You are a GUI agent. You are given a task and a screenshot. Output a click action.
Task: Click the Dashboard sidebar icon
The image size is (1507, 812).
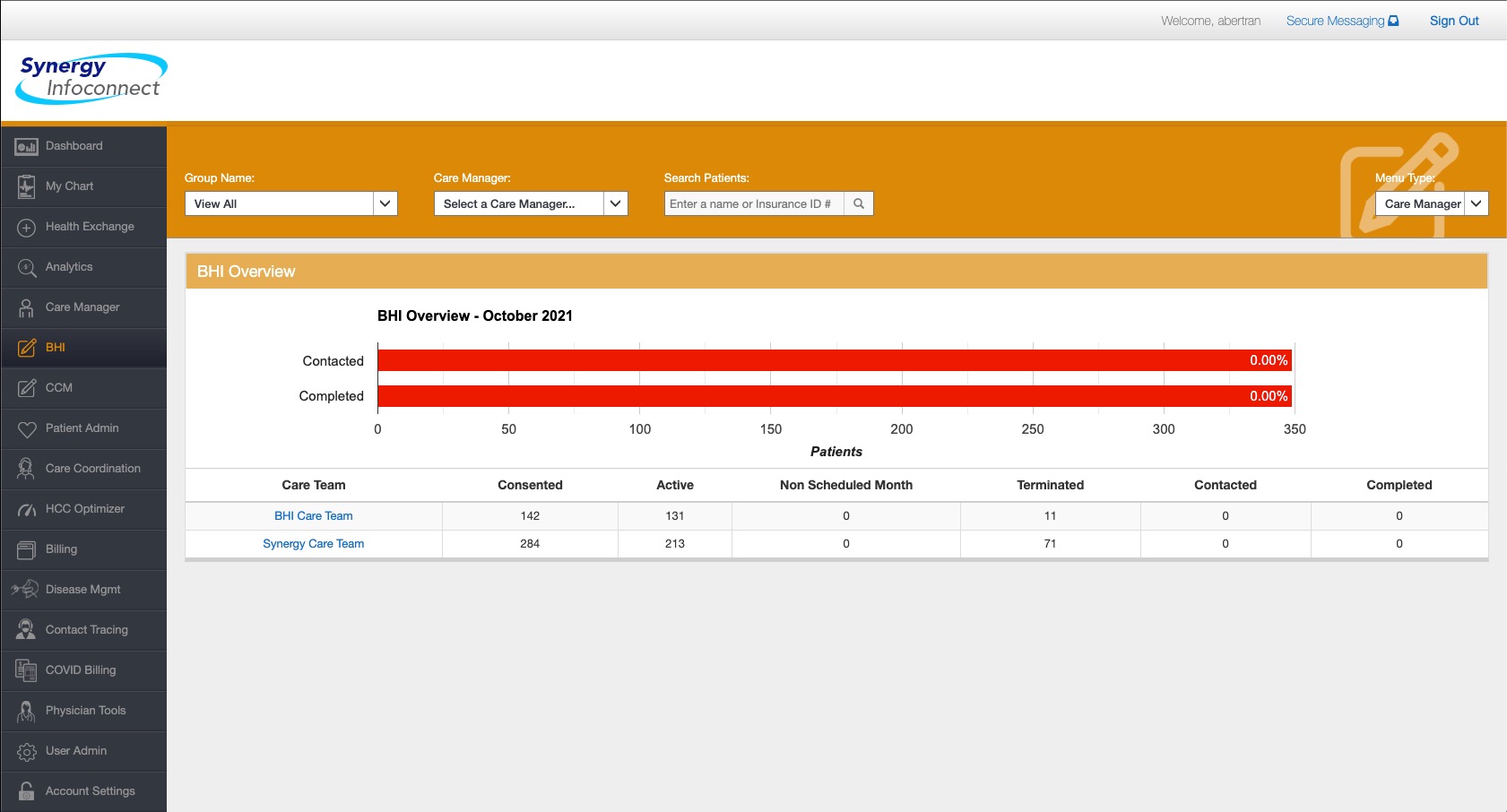tap(26, 146)
